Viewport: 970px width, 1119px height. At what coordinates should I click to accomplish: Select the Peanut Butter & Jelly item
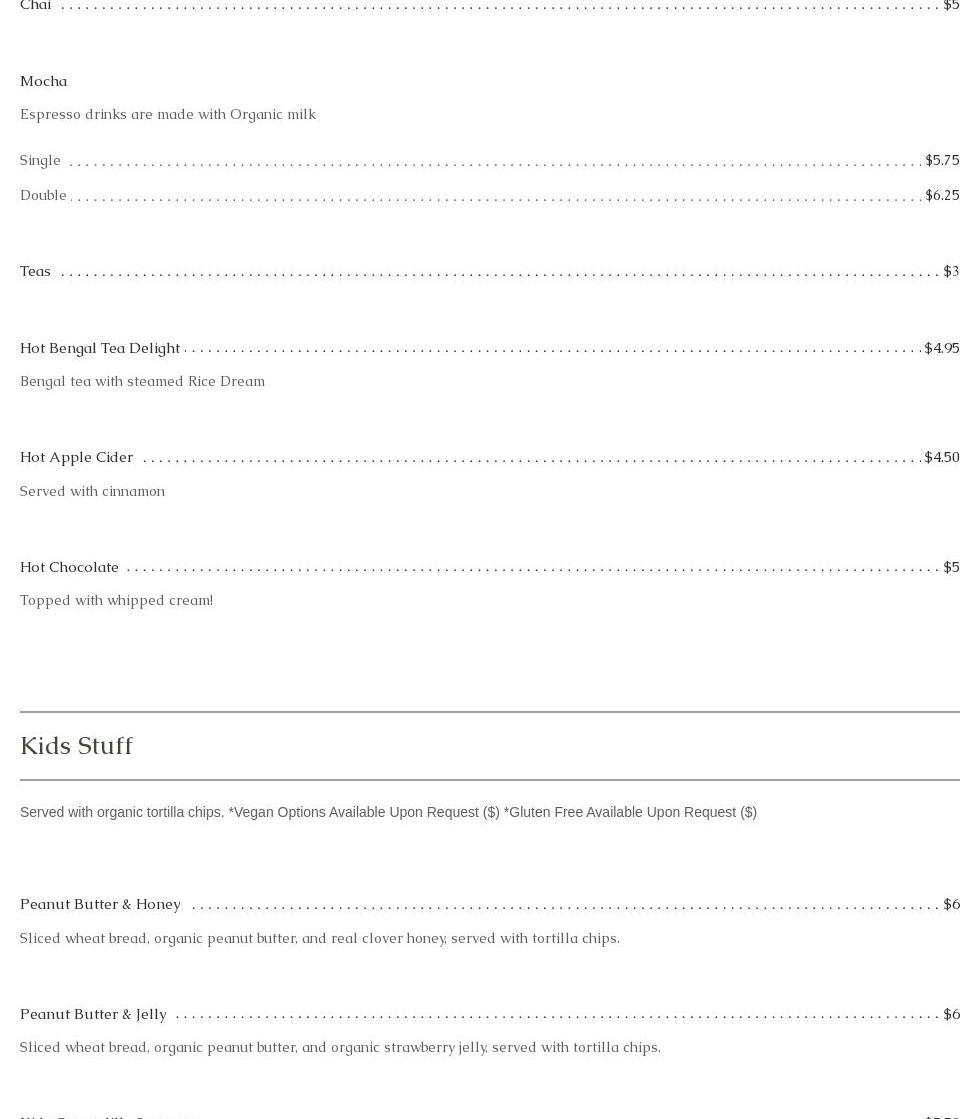(x=94, y=1014)
